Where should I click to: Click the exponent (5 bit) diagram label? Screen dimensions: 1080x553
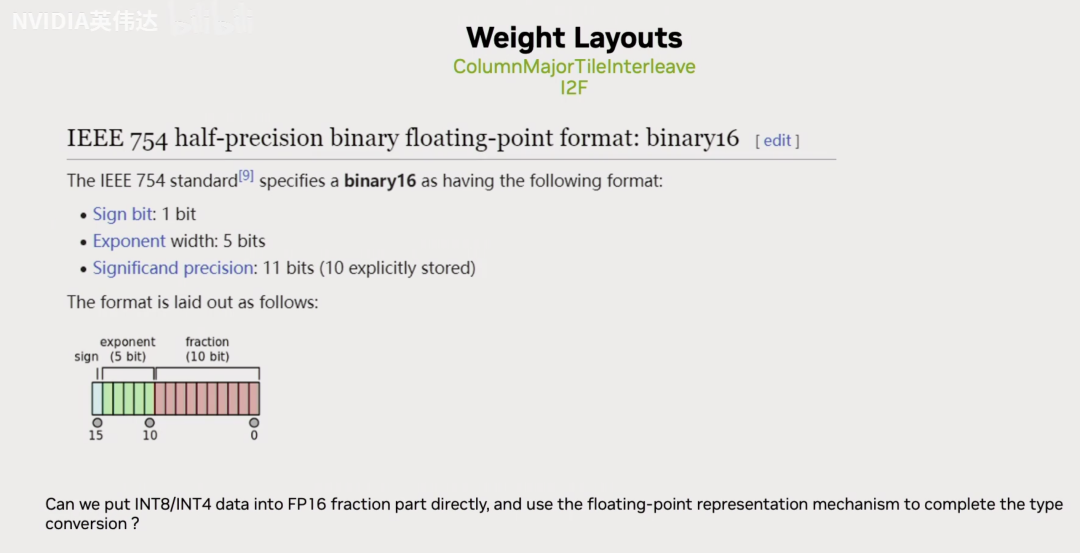tap(127, 349)
